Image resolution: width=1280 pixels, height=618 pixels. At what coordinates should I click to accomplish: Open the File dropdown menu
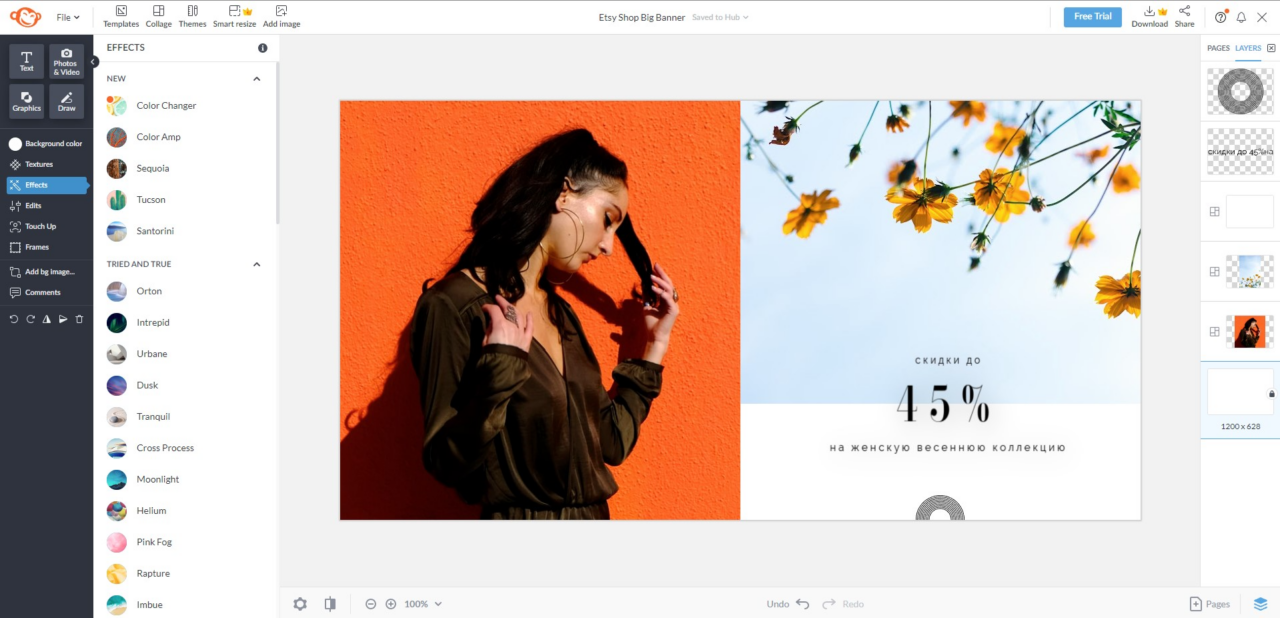coord(68,17)
